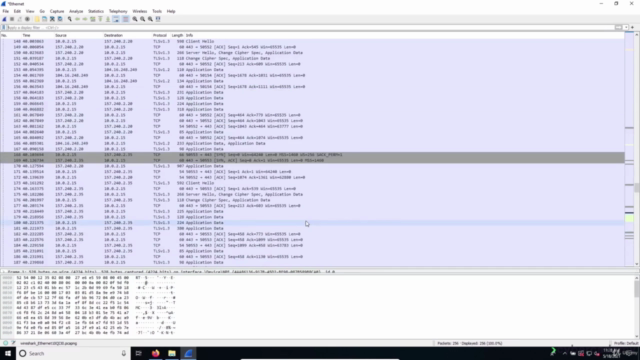Viewport: 640px width, 360px height.
Task: Save this capture file
Action: (x=44, y=19)
